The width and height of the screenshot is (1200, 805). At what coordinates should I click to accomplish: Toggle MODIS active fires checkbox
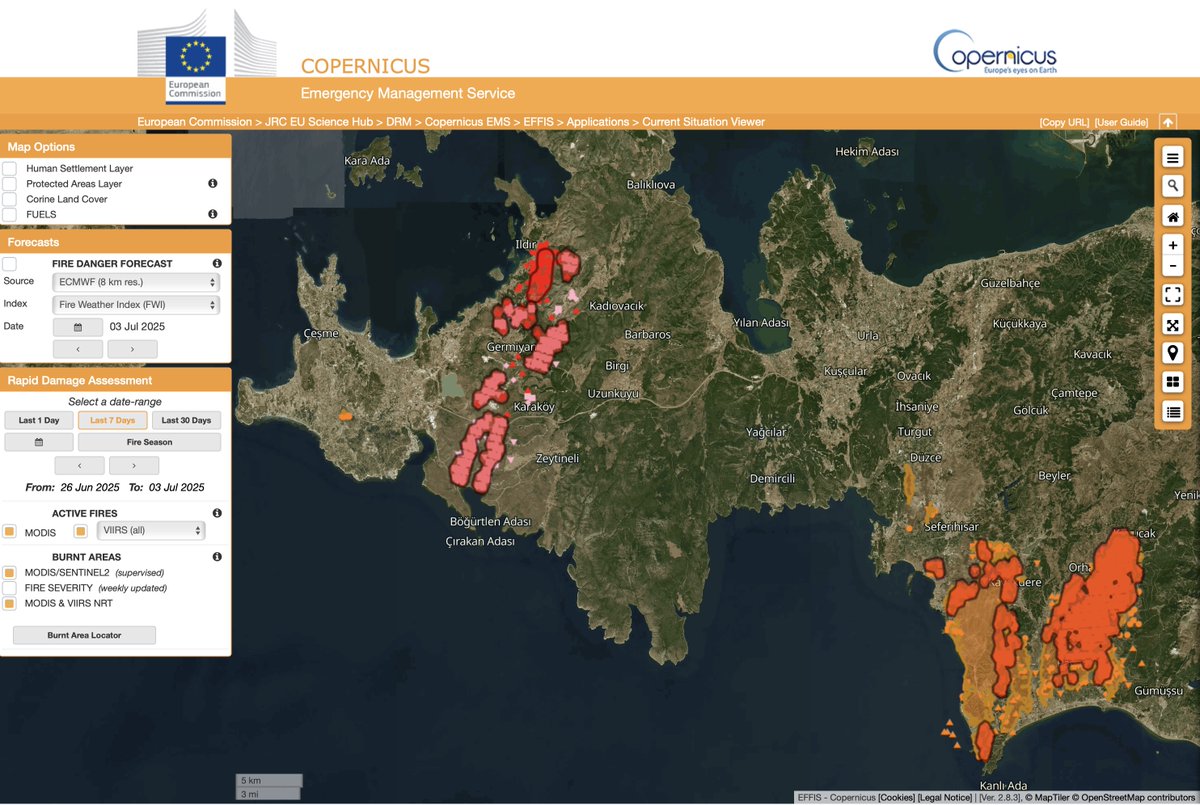(x=9, y=532)
